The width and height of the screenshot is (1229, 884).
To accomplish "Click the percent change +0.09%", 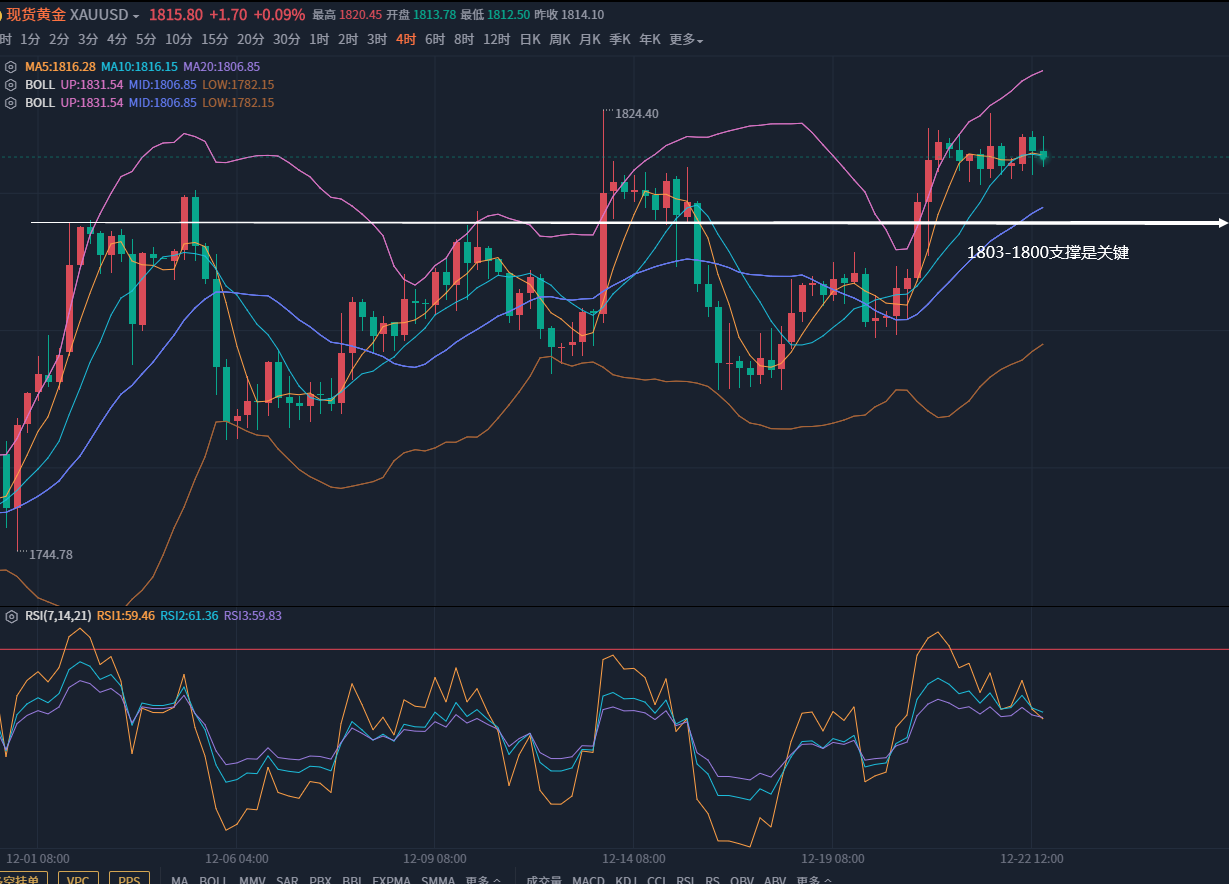I will coord(280,16).
